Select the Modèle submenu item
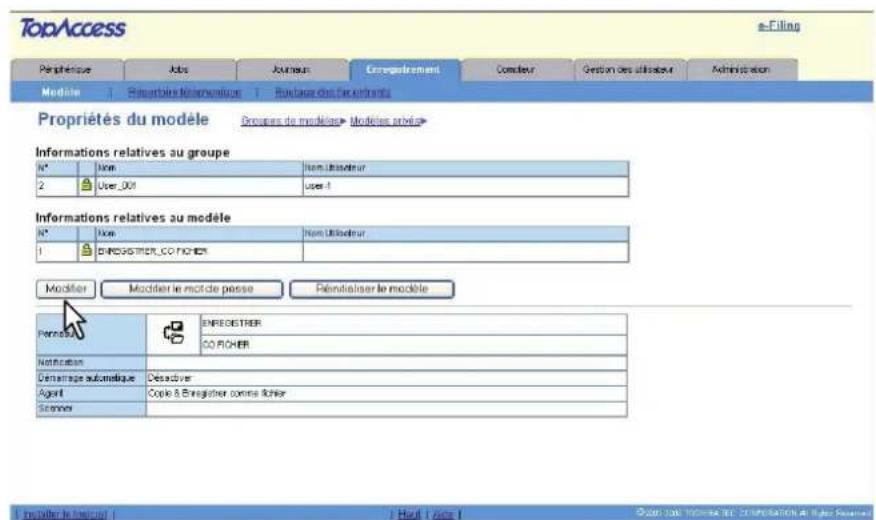 (x=61, y=92)
